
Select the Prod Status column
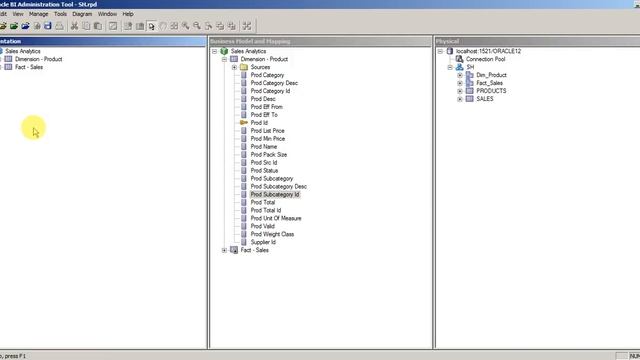(264, 170)
